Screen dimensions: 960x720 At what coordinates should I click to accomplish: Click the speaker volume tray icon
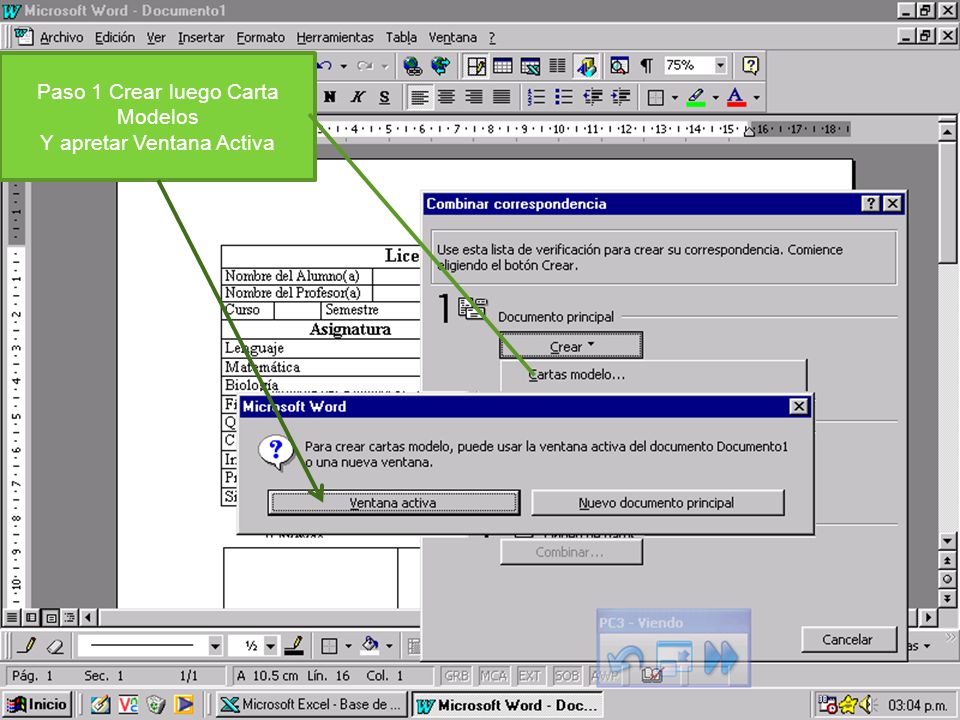866,705
